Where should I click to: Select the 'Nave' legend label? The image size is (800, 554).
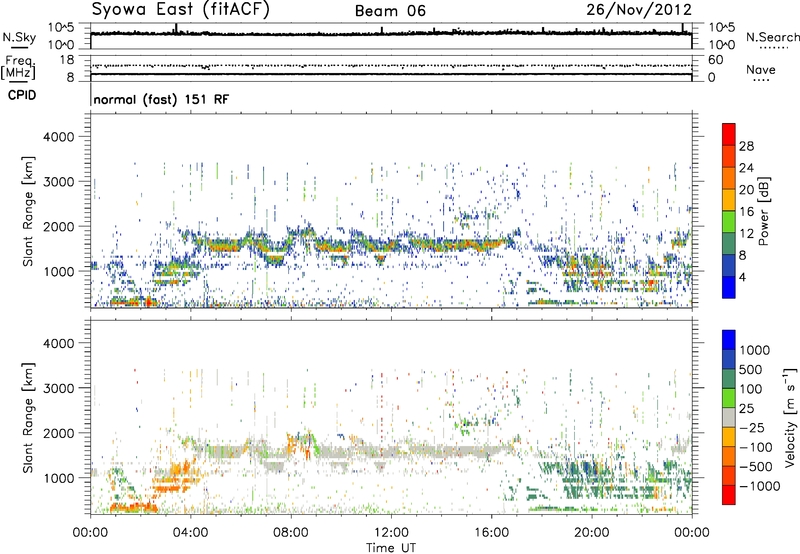(761, 70)
